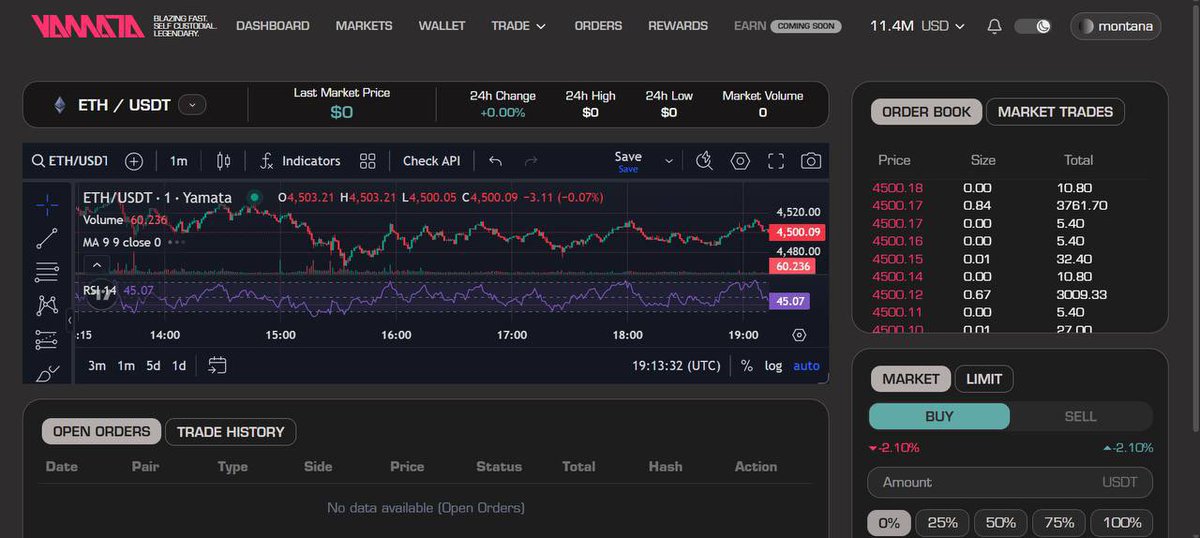Choose the Market order type

(911, 379)
